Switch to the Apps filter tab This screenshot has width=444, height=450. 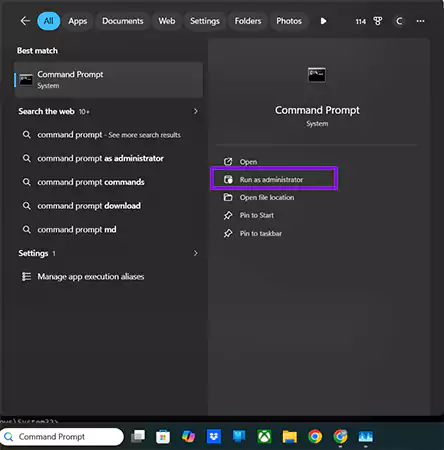click(78, 21)
